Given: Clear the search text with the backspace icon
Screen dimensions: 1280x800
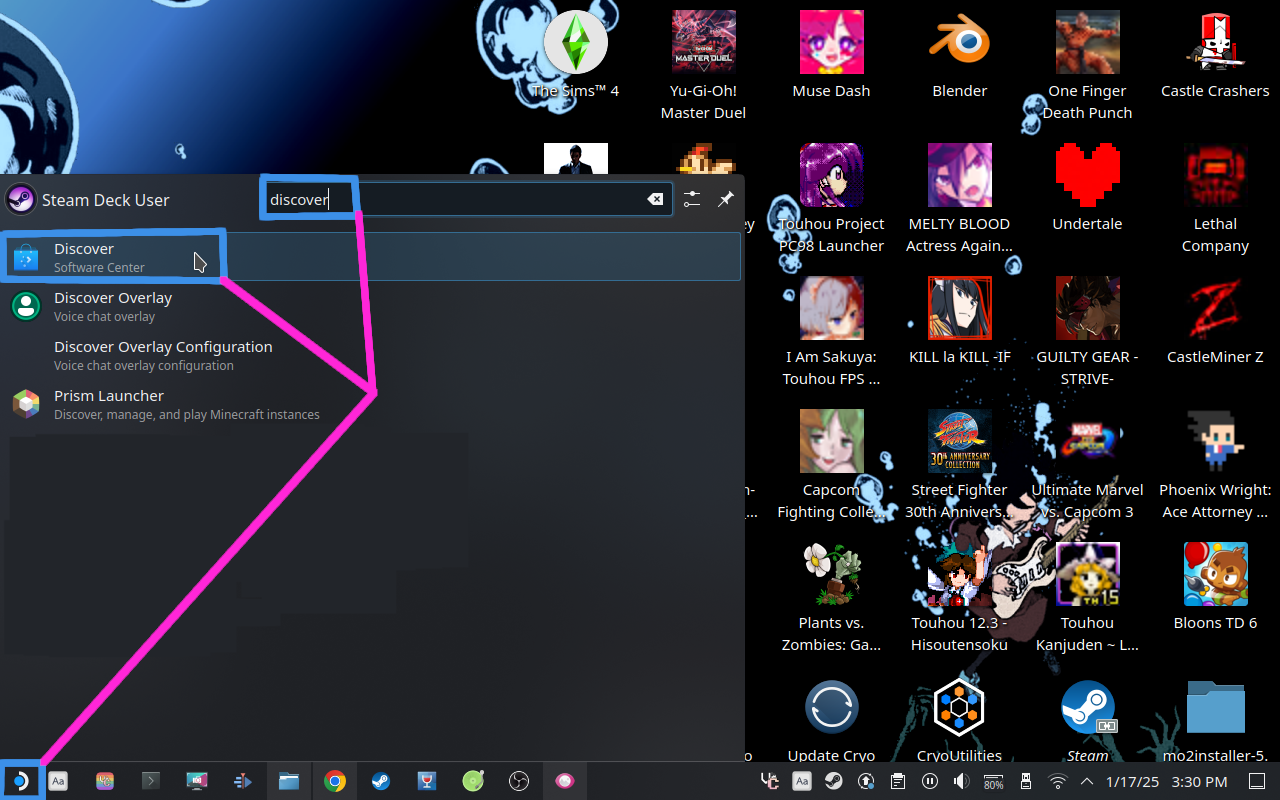Looking at the screenshot, I should [x=655, y=199].
